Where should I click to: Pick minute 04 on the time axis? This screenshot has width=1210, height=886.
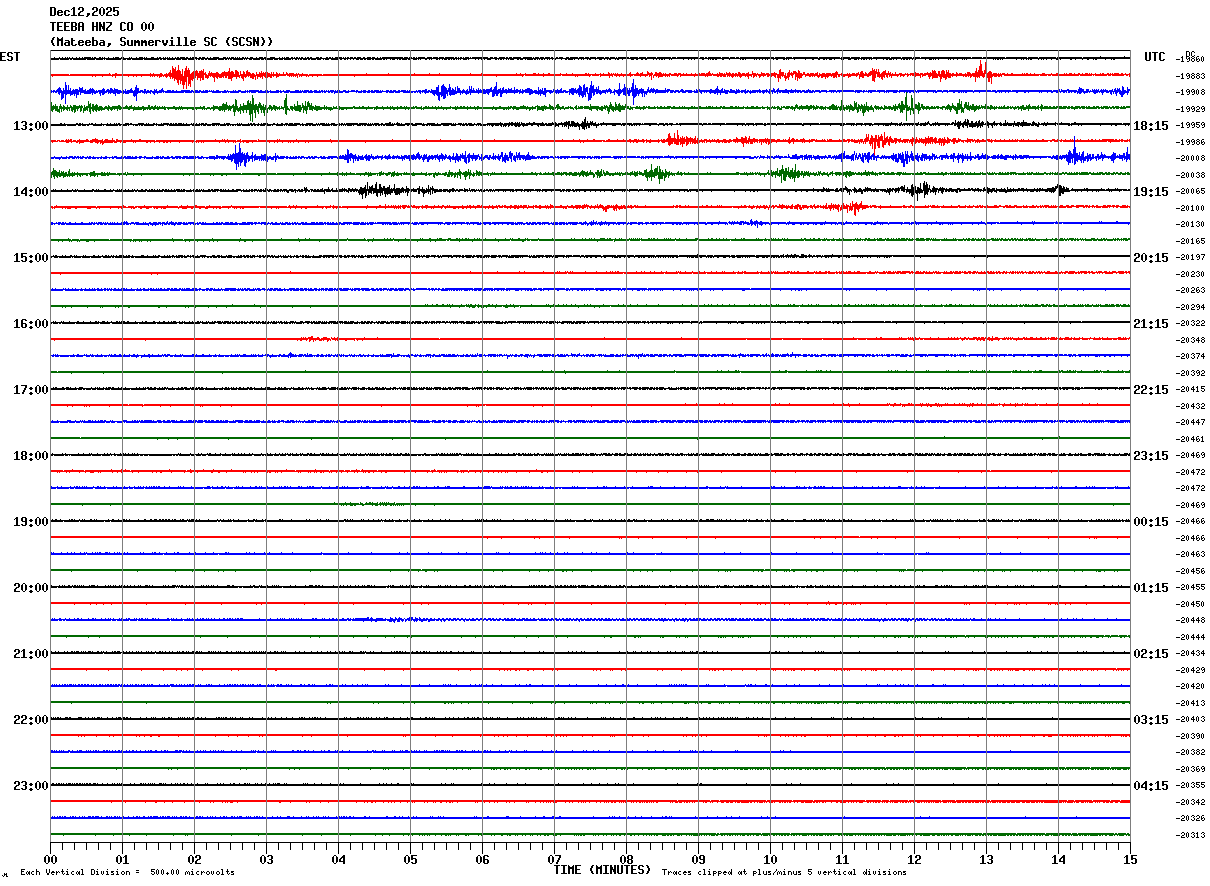pos(338,859)
